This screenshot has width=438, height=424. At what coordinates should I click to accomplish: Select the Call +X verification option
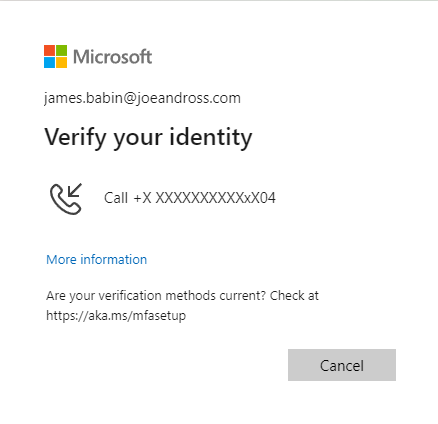pyautogui.click(x=162, y=198)
